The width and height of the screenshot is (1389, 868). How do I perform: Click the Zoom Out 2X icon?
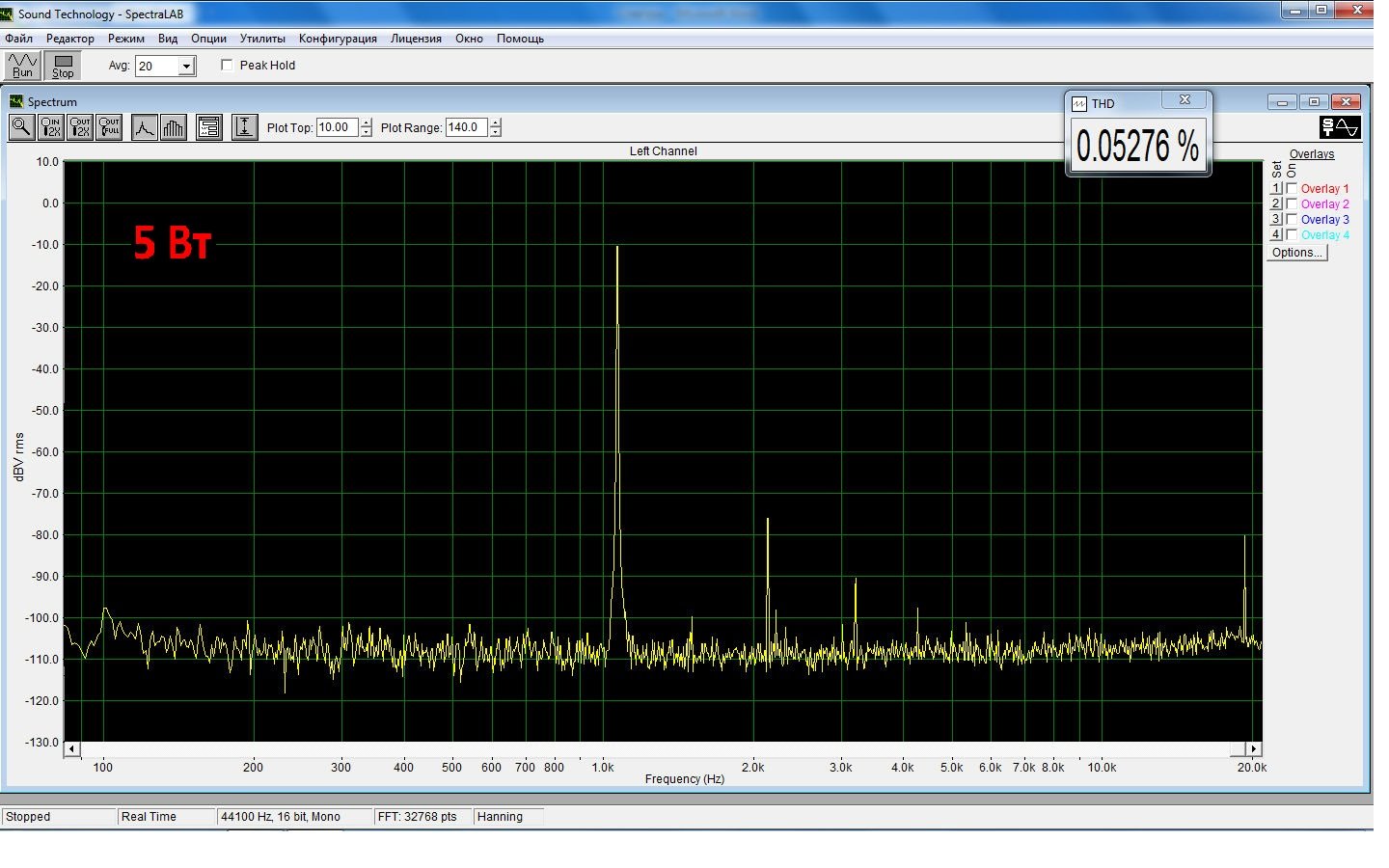click(x=80, y=127)
